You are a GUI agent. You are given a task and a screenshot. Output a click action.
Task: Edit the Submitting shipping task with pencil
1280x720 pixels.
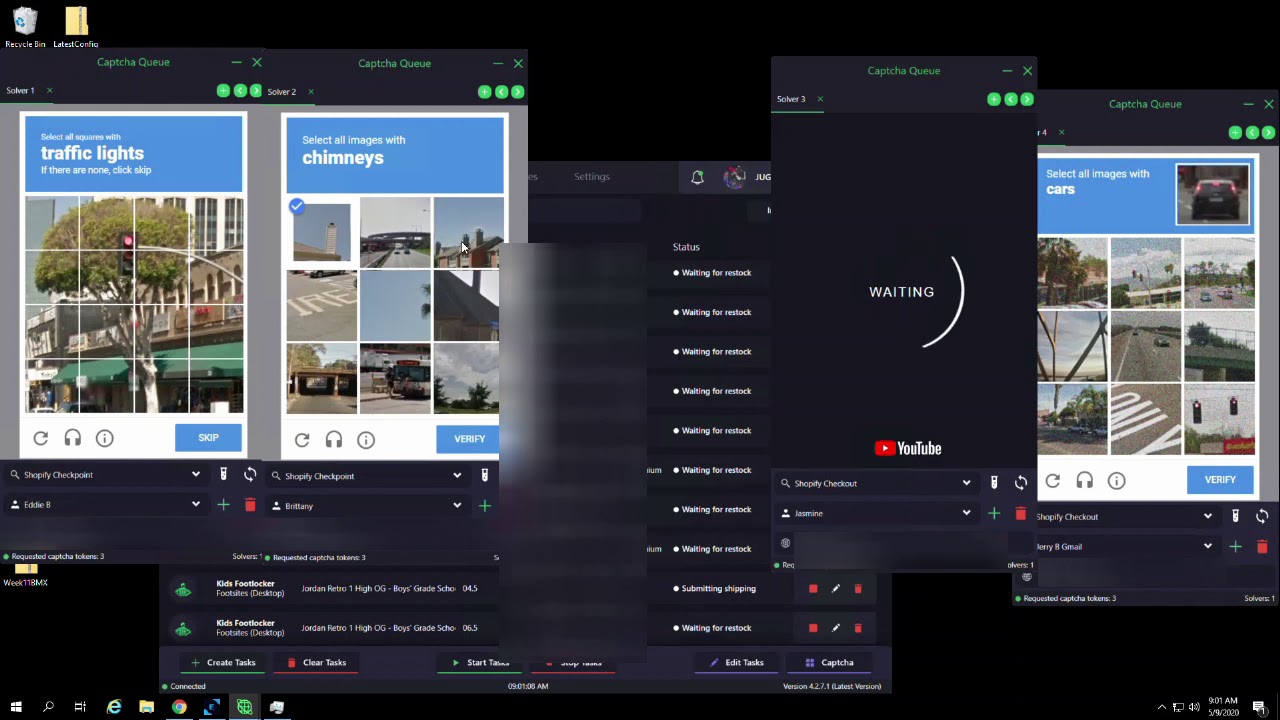(836, 589)
